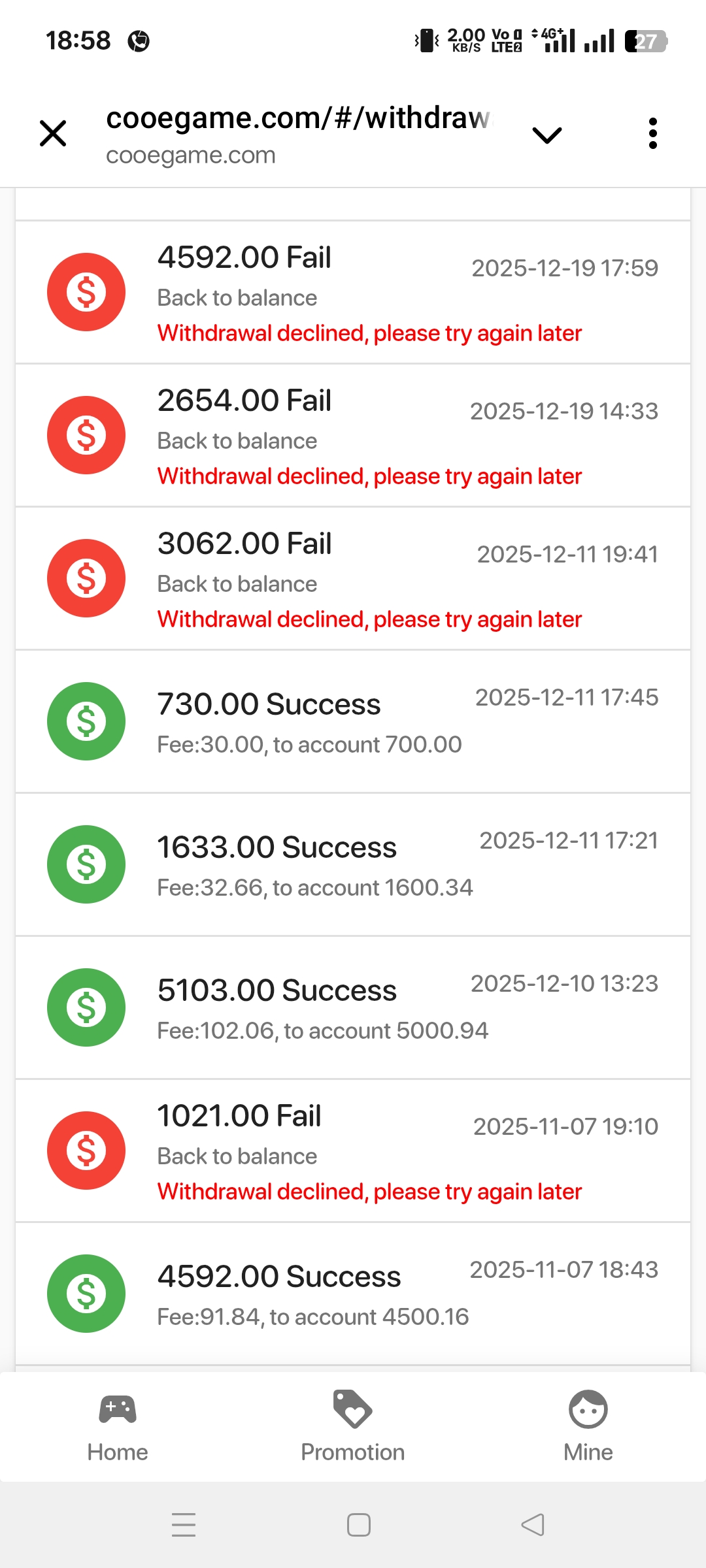
Task: Tap green icon of 1633.00 Success
Action: tap(86, 864)
